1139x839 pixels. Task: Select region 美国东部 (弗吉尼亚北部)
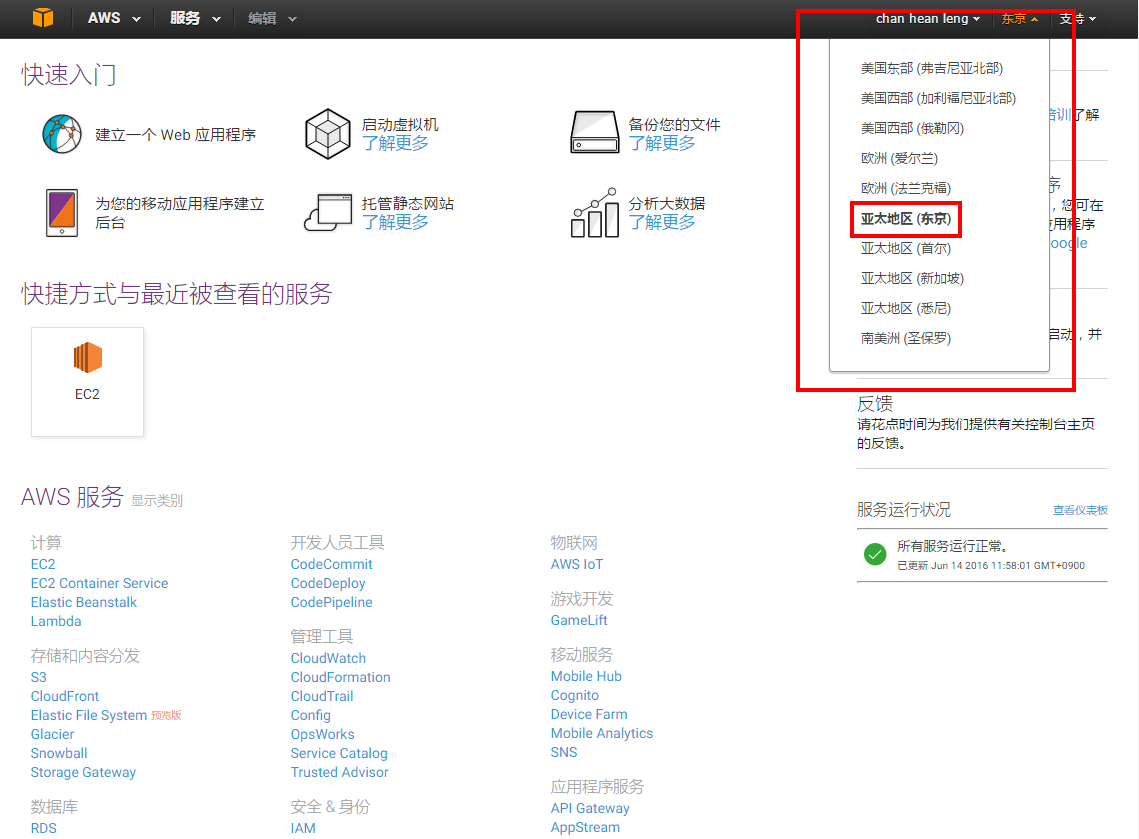[x=932, y=68]
